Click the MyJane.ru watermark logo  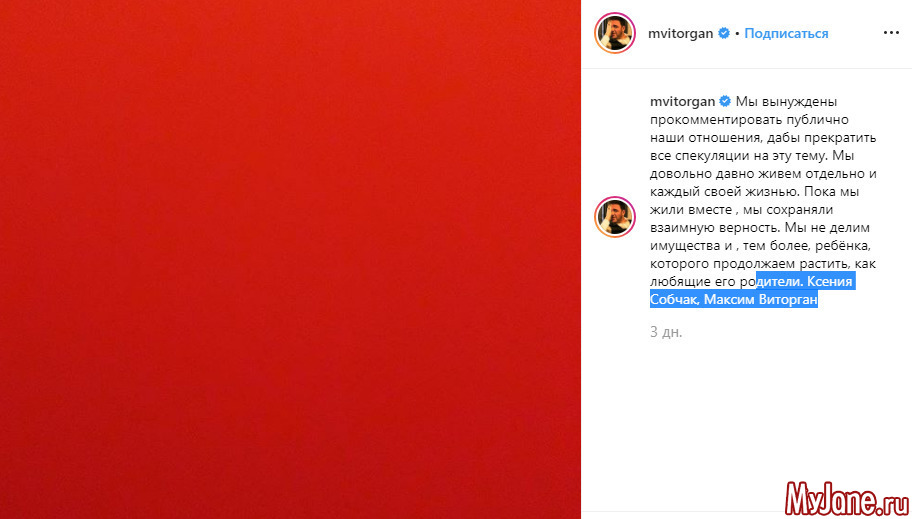[847, 499]
